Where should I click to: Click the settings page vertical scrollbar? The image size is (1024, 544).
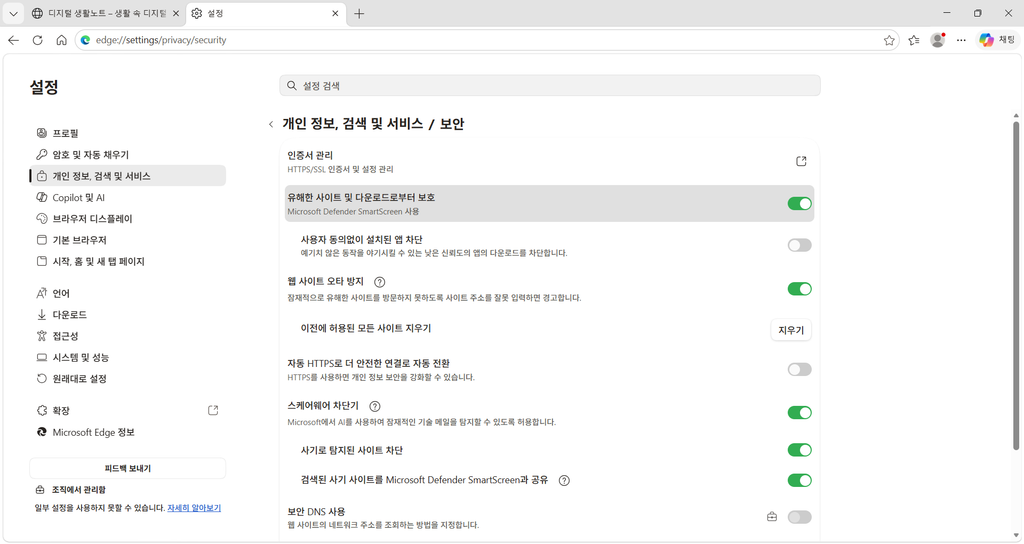(x=1016, y=284)
